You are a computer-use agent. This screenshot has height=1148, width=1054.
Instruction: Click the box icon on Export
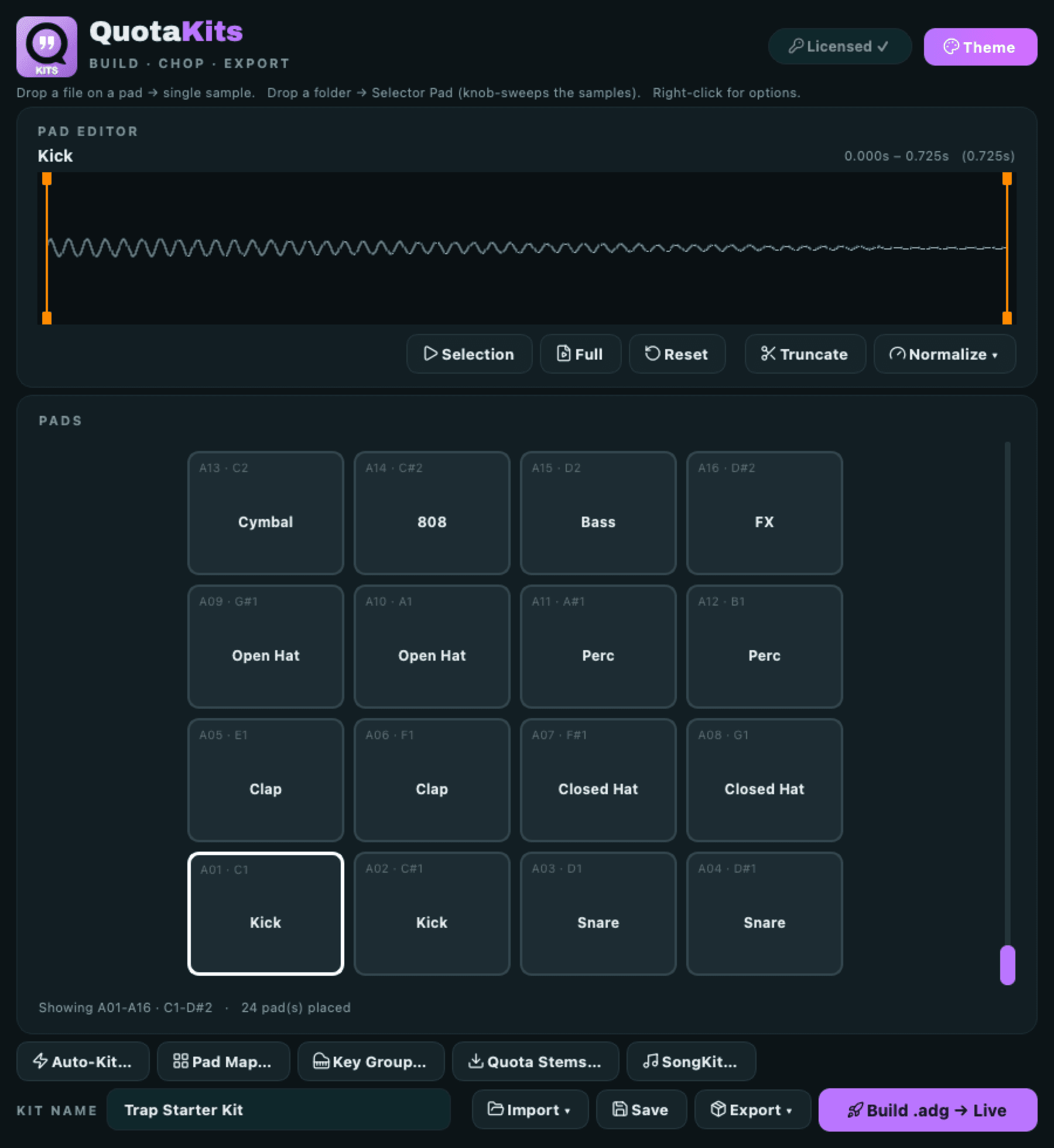718,1109
